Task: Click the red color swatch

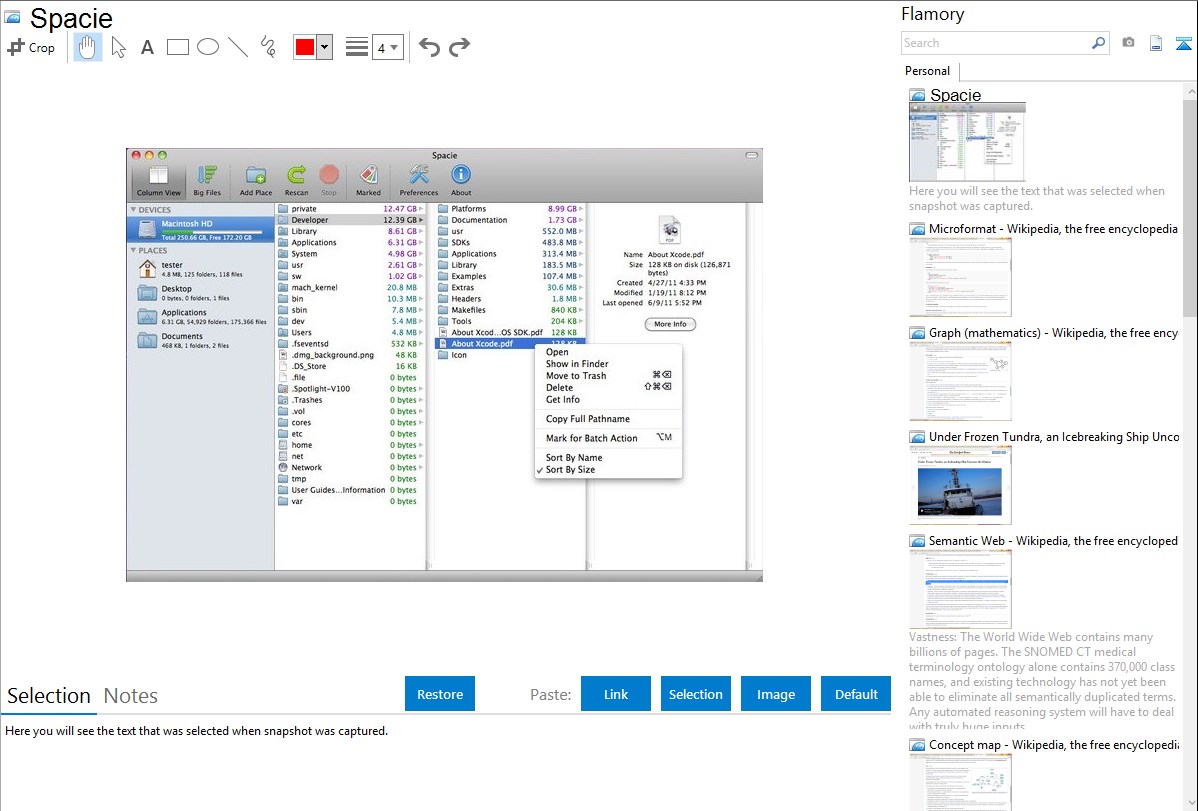Action: tap(304, 47)
